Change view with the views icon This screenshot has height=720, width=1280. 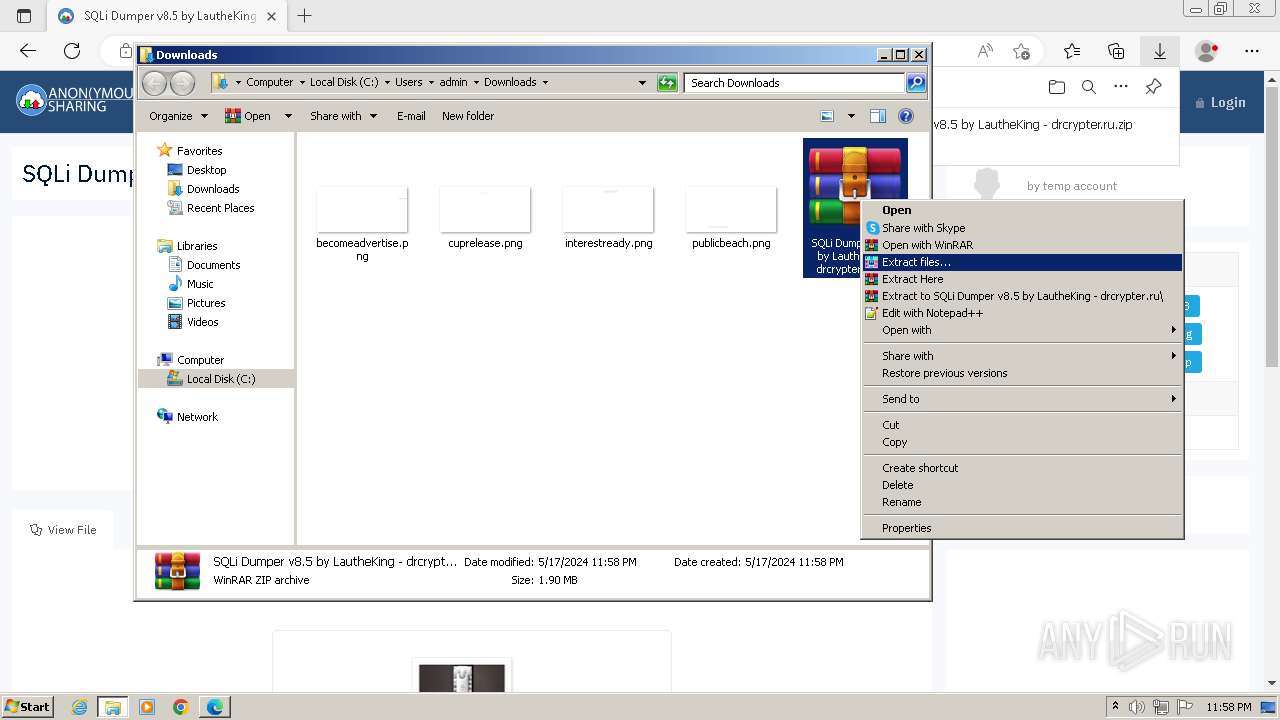tap(827, 116)
